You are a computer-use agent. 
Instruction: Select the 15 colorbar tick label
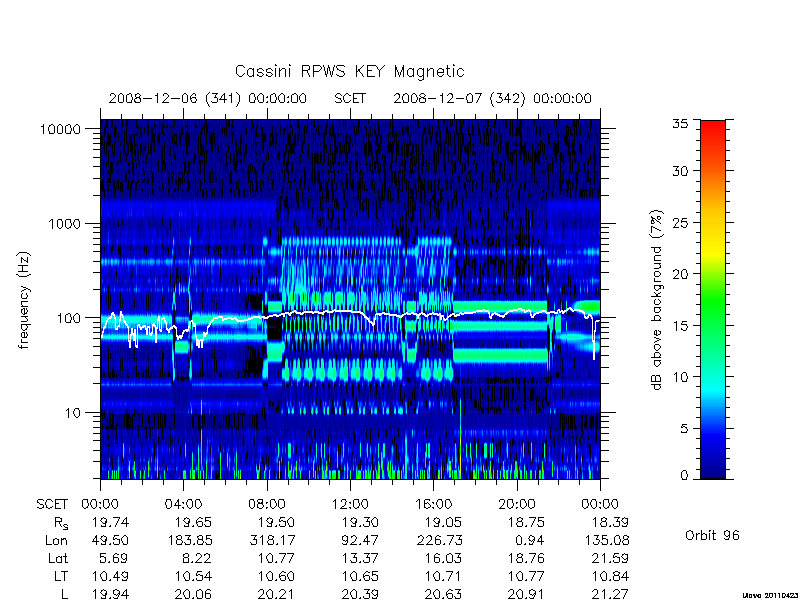679,326
